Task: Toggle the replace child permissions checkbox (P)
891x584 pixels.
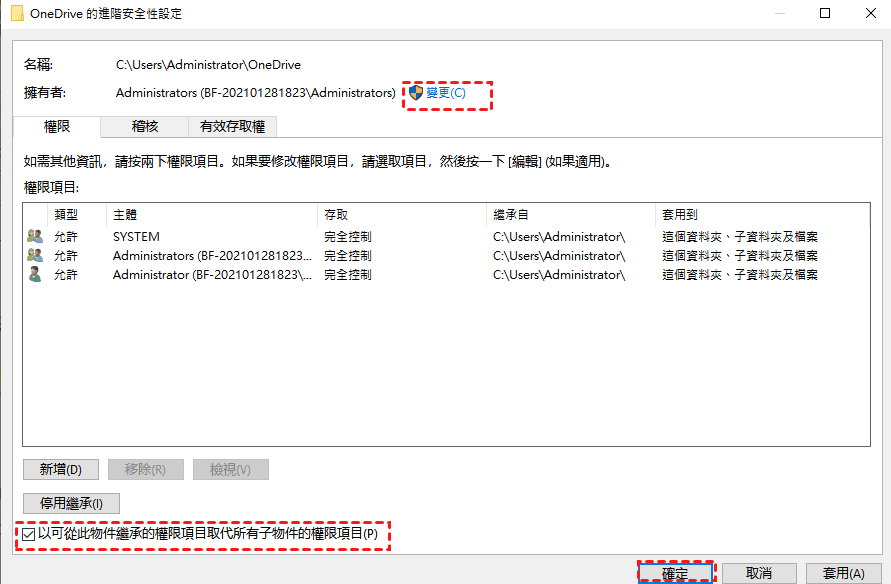Action: tap(28, 534)
